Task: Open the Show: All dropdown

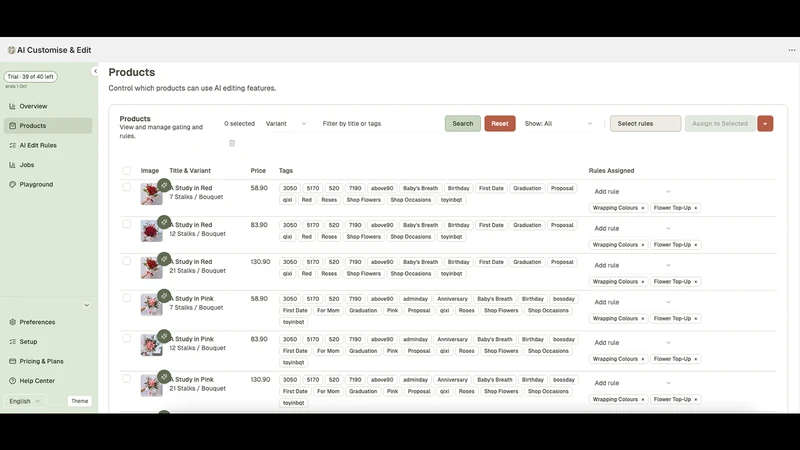Action: 558,123
